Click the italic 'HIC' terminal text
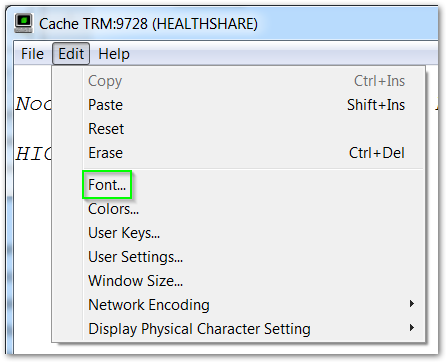The height and width of the screenshot is (363, 447). [33, 154]
